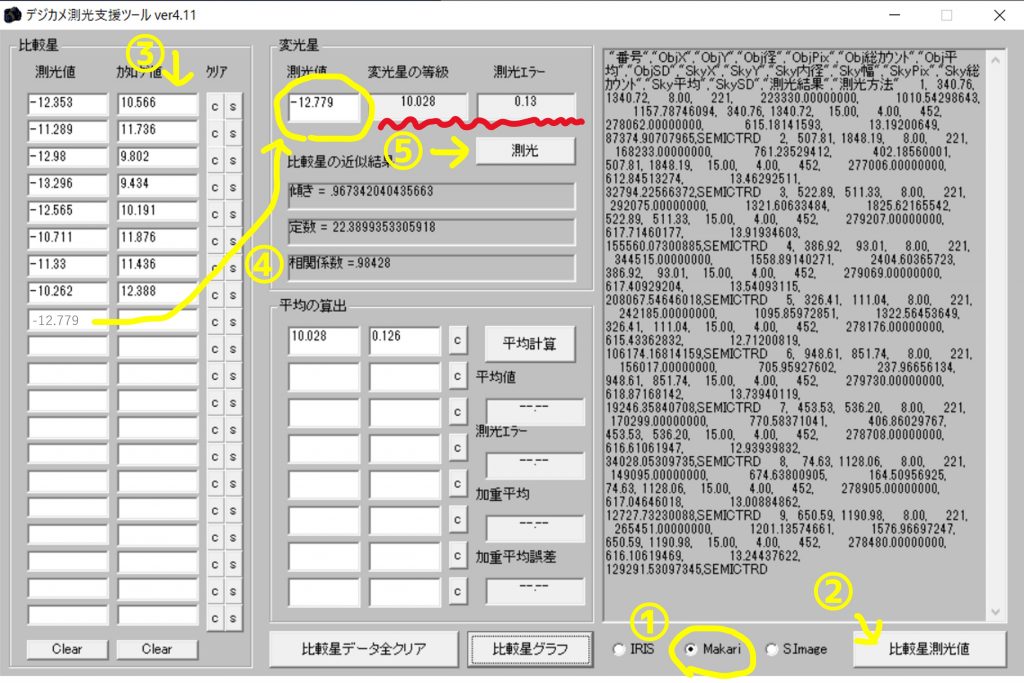This screenshot has width=1024, height=683.
Task: Click the catalog value field showing 9.434
Action: click(x=157, y=184)
